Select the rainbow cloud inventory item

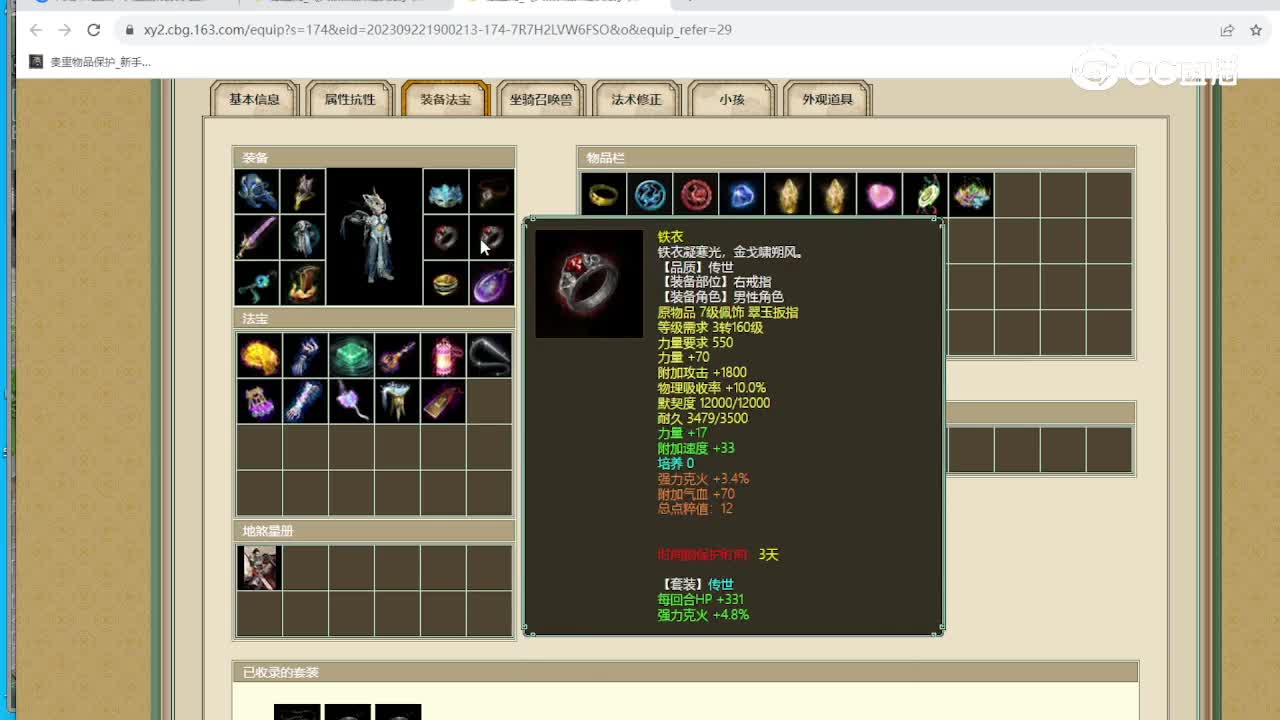971,194
